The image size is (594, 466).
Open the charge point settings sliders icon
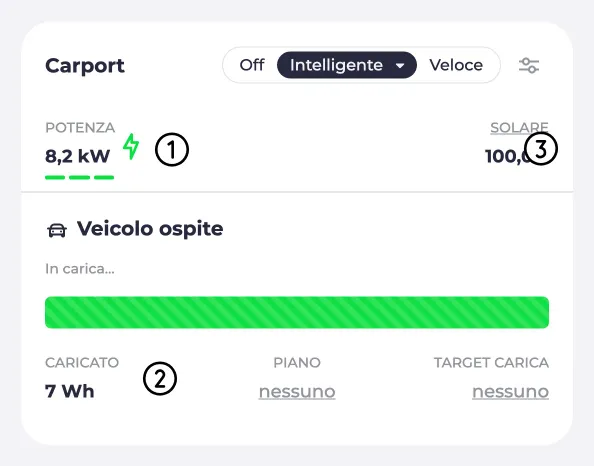tap(529, 65)
